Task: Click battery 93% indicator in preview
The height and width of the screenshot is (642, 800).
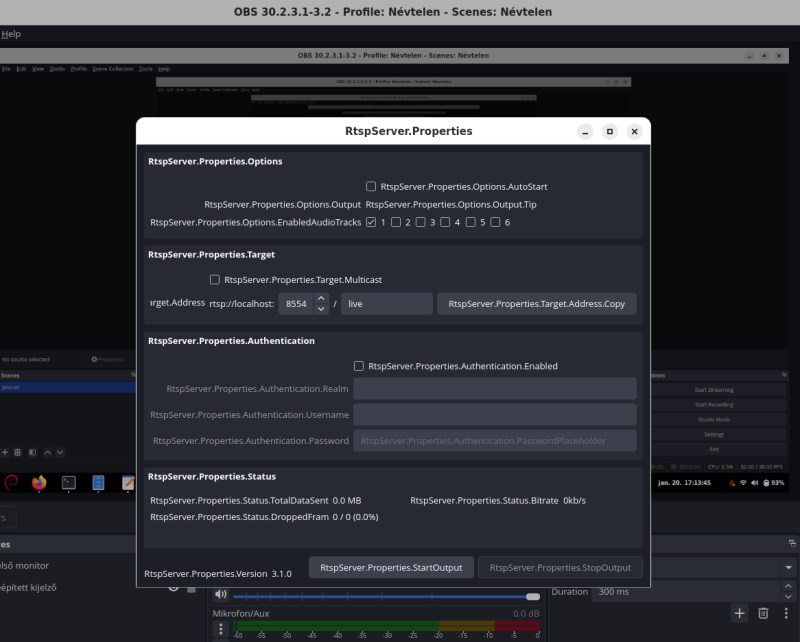Action: (x=773, y=482)
